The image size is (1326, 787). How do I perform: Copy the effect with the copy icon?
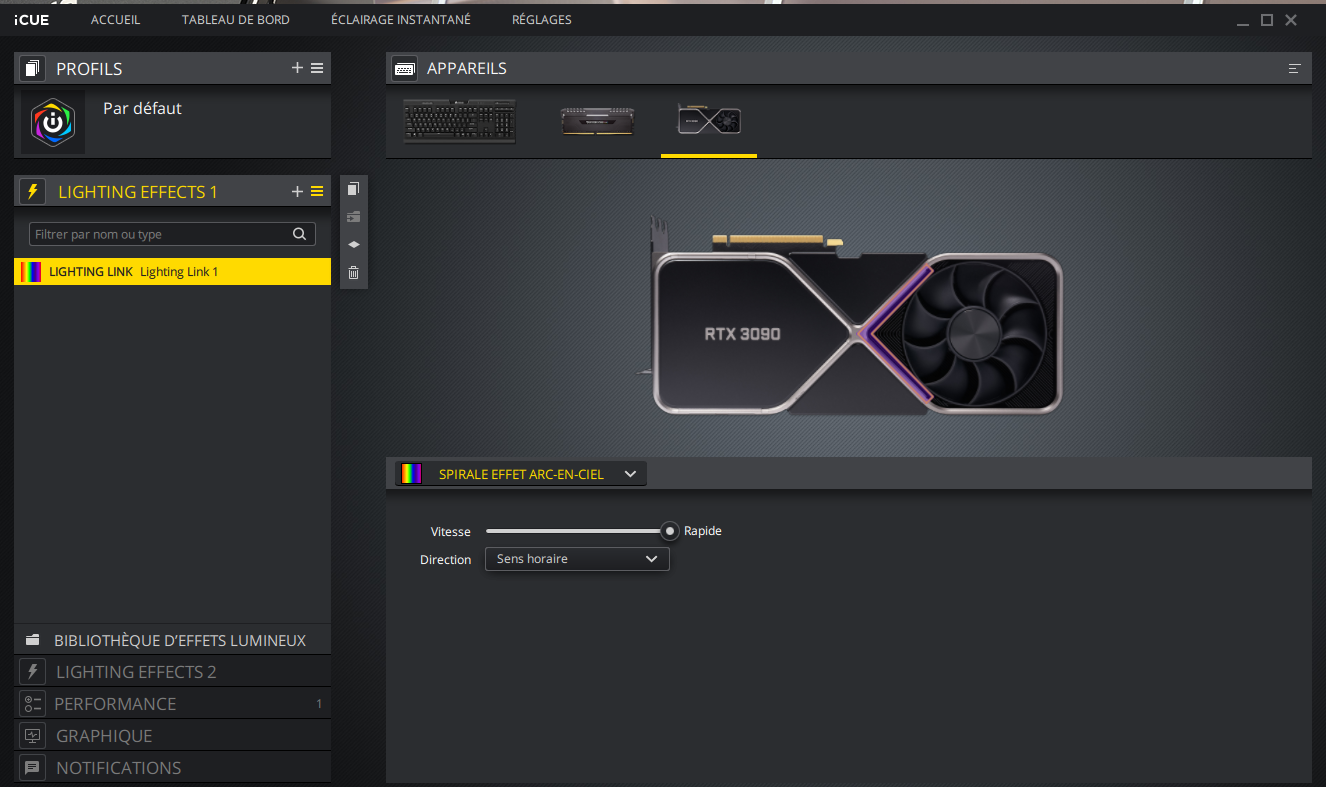(x=353, y=188)
